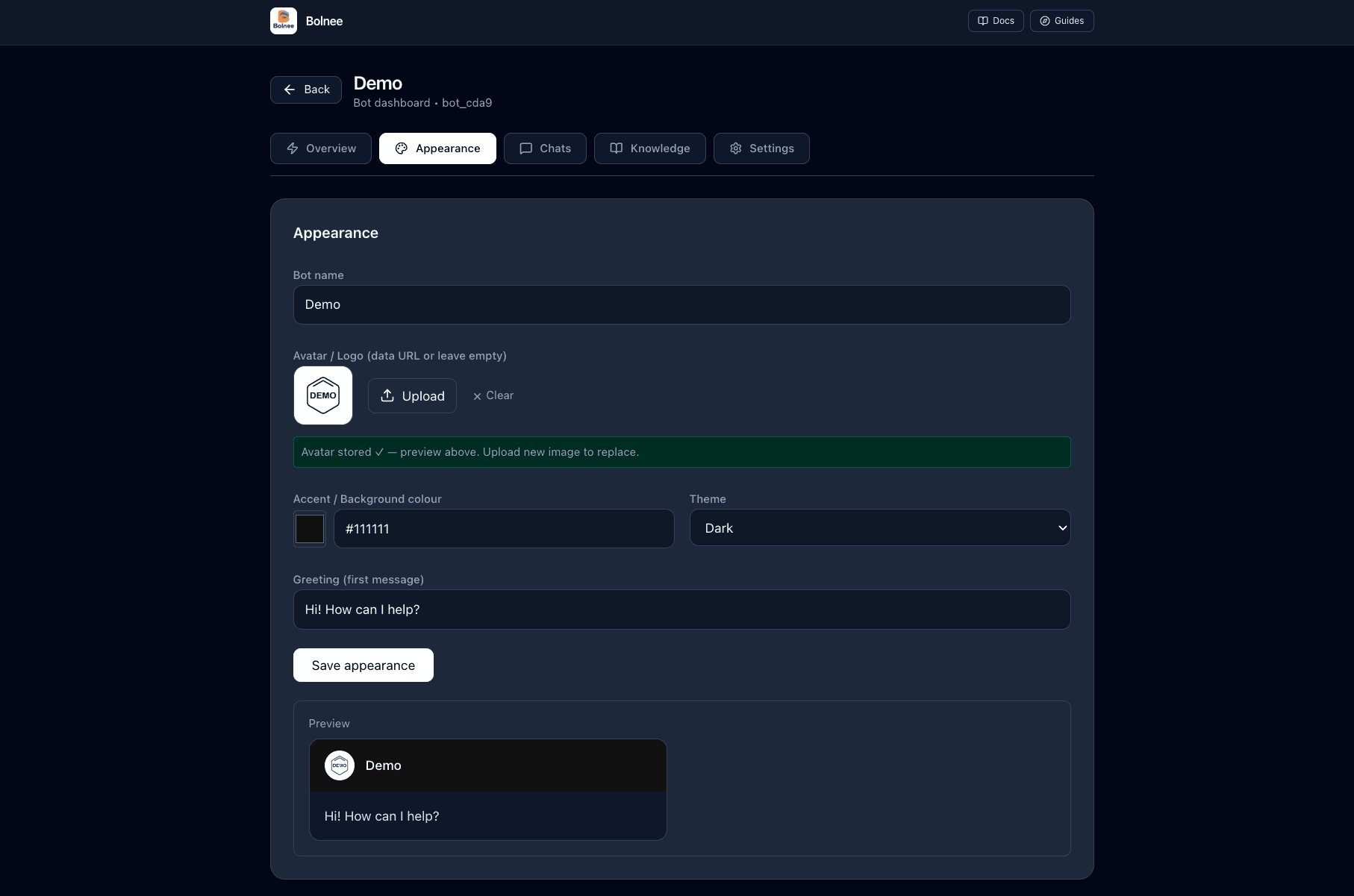
Task: Click the Bot name input field
Action: tap(681, 304)
